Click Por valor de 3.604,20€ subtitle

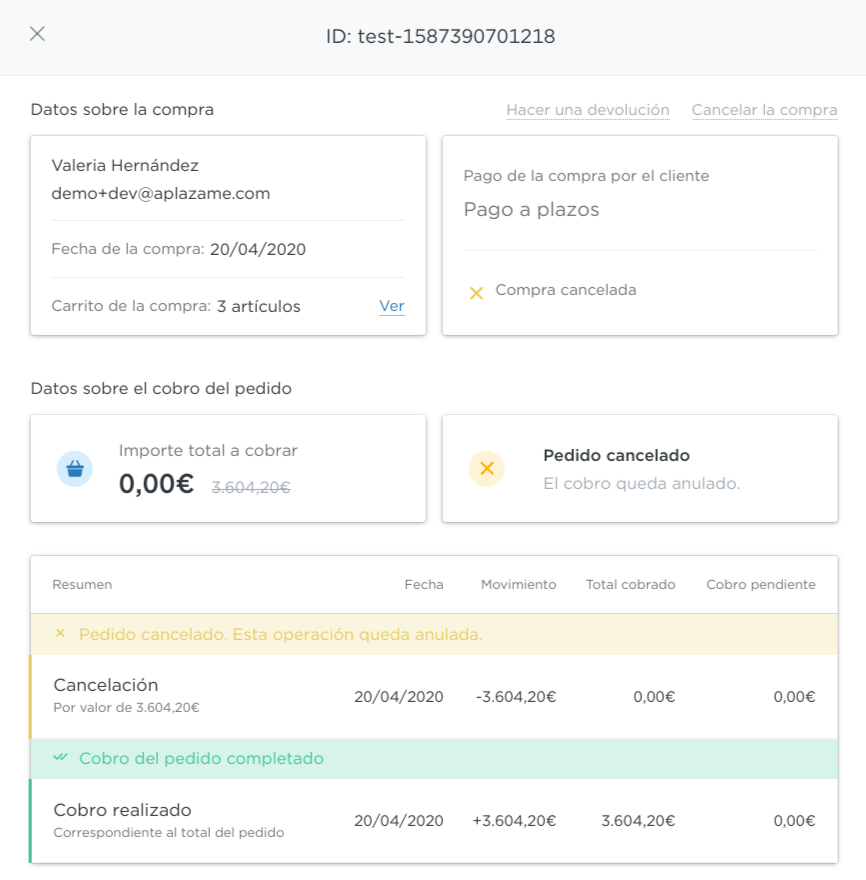click(x=126, y=708)
